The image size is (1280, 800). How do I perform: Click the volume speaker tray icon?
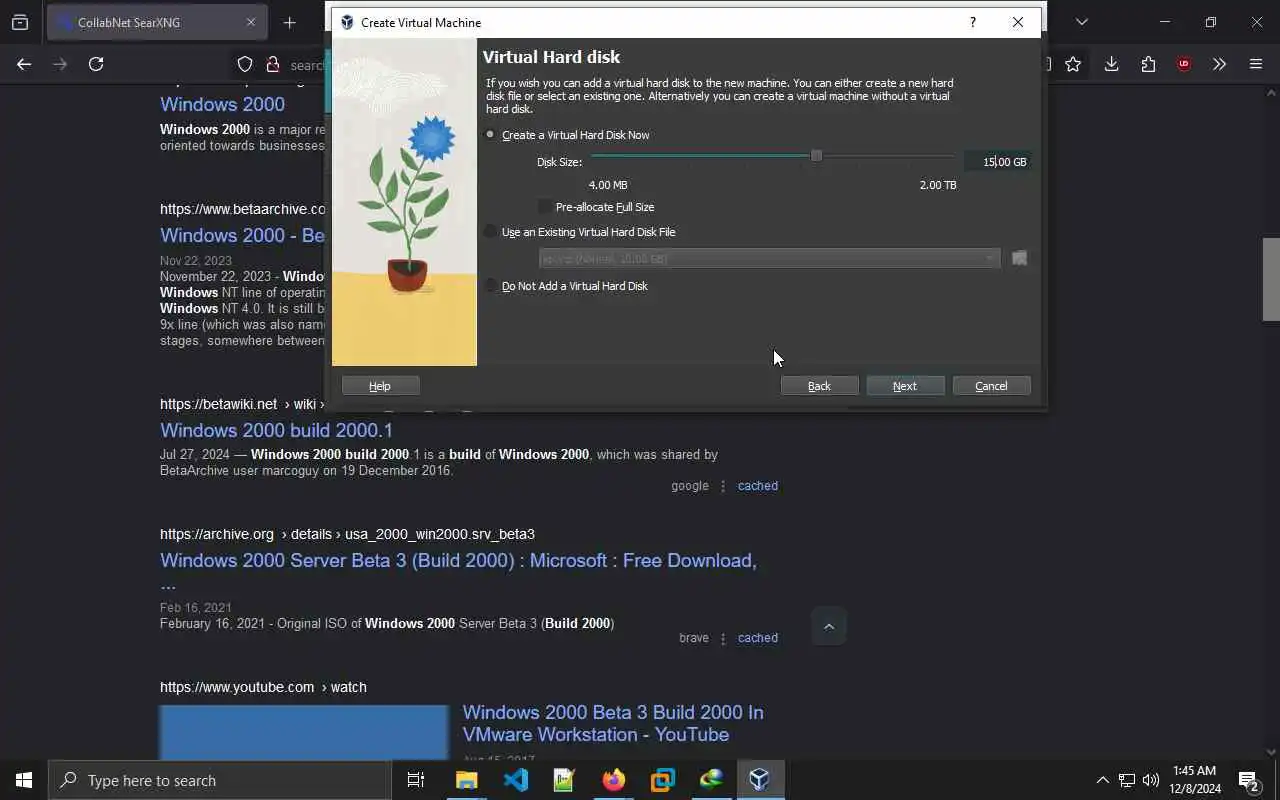point(1151,780)
